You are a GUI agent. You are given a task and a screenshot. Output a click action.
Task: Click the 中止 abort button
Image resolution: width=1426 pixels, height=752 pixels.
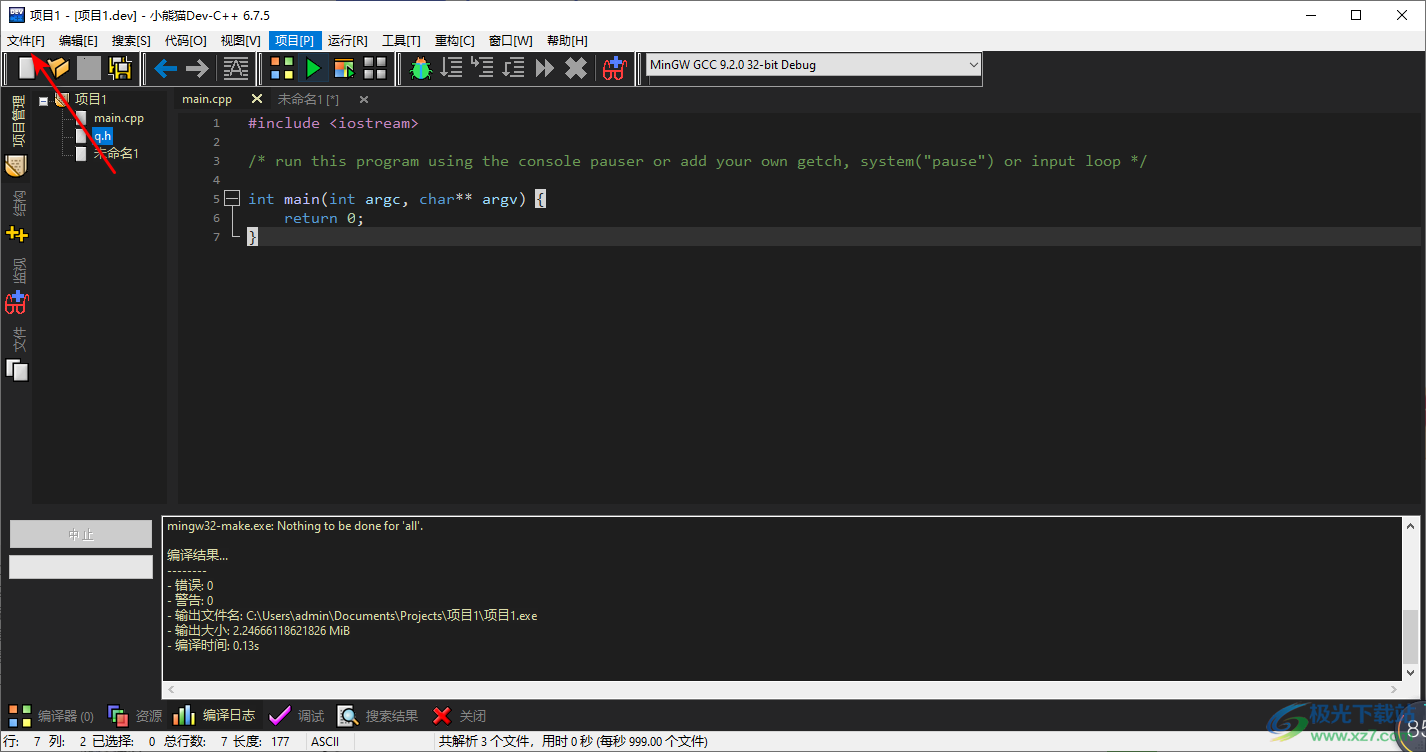tap(81, 534)
